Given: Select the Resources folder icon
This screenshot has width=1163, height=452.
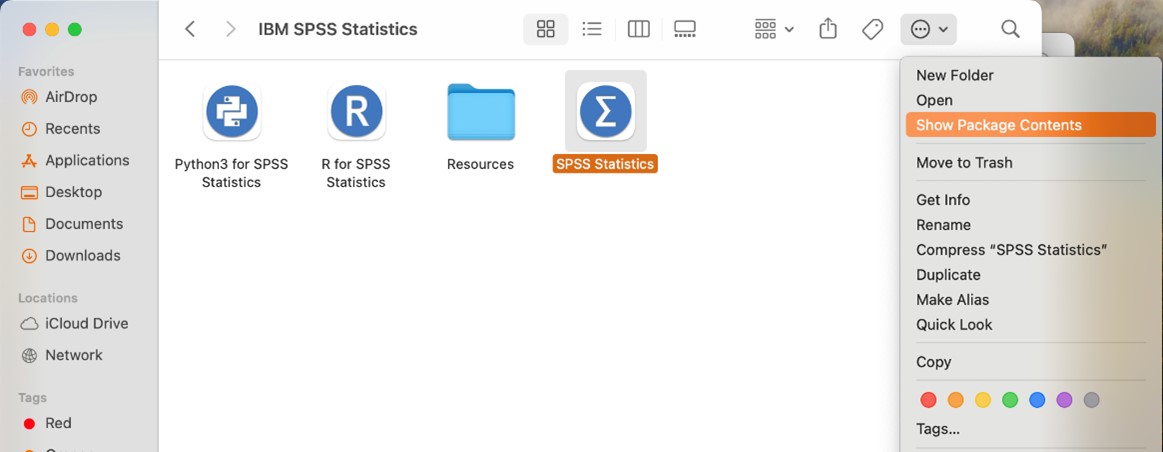Looking at the screenshot, I should 480,112.
